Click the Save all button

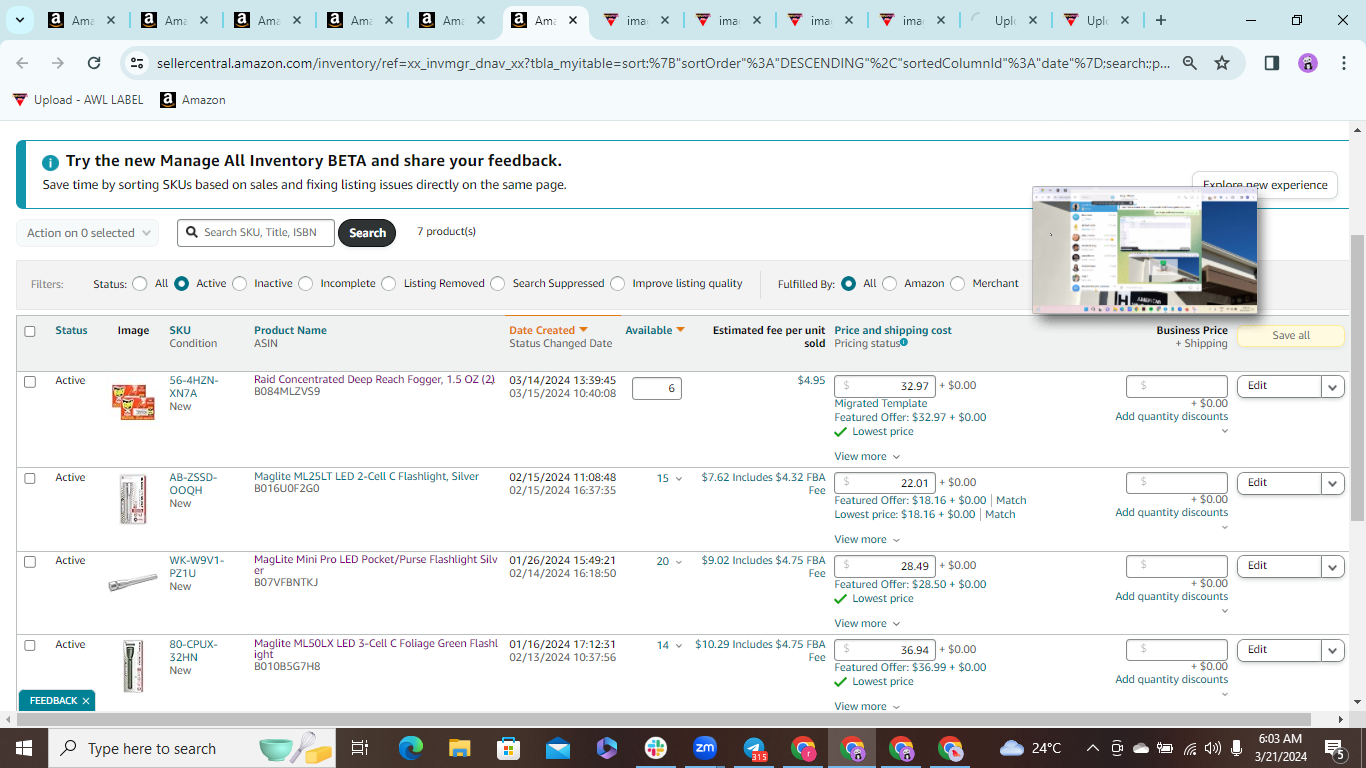point(1291,336)
